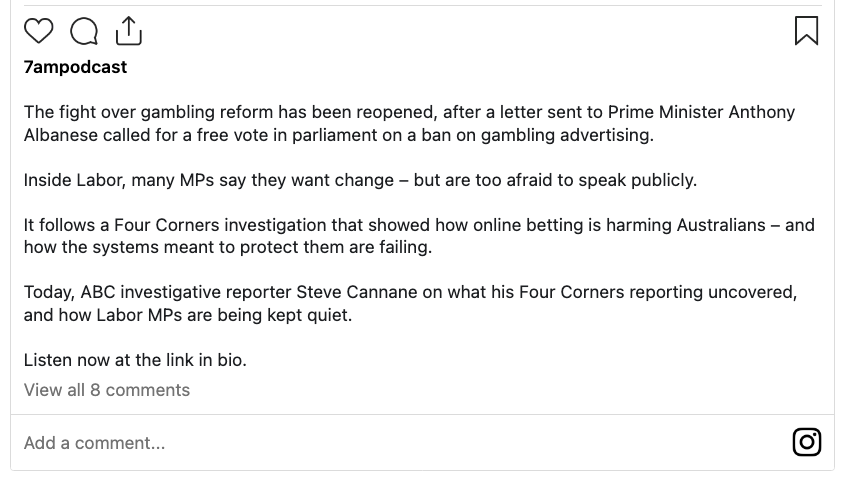Save the post with the bookmark icon
This screenshot has height=479, width=847.
point(806,31)
